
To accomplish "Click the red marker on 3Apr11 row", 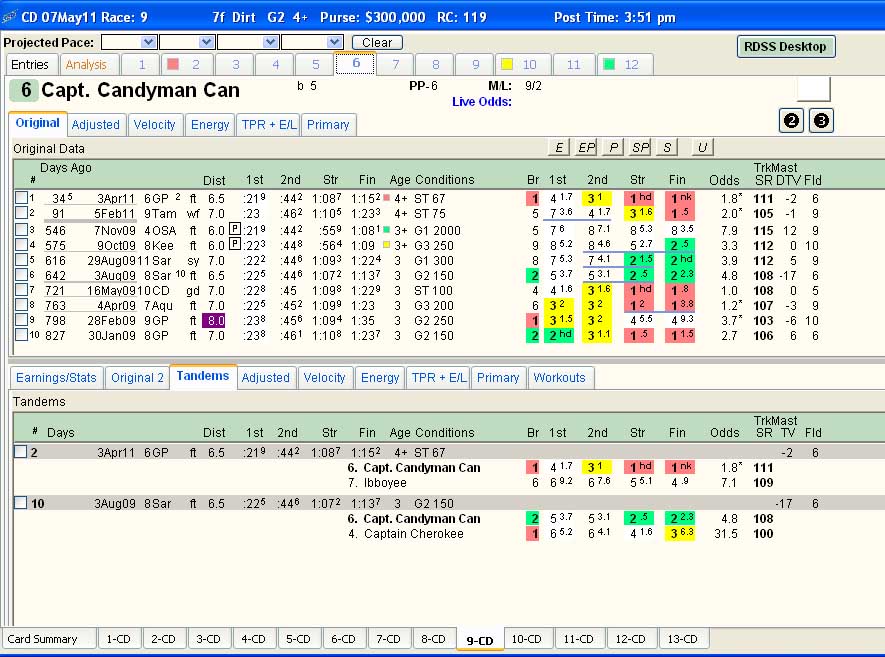I will coord(387,198).
